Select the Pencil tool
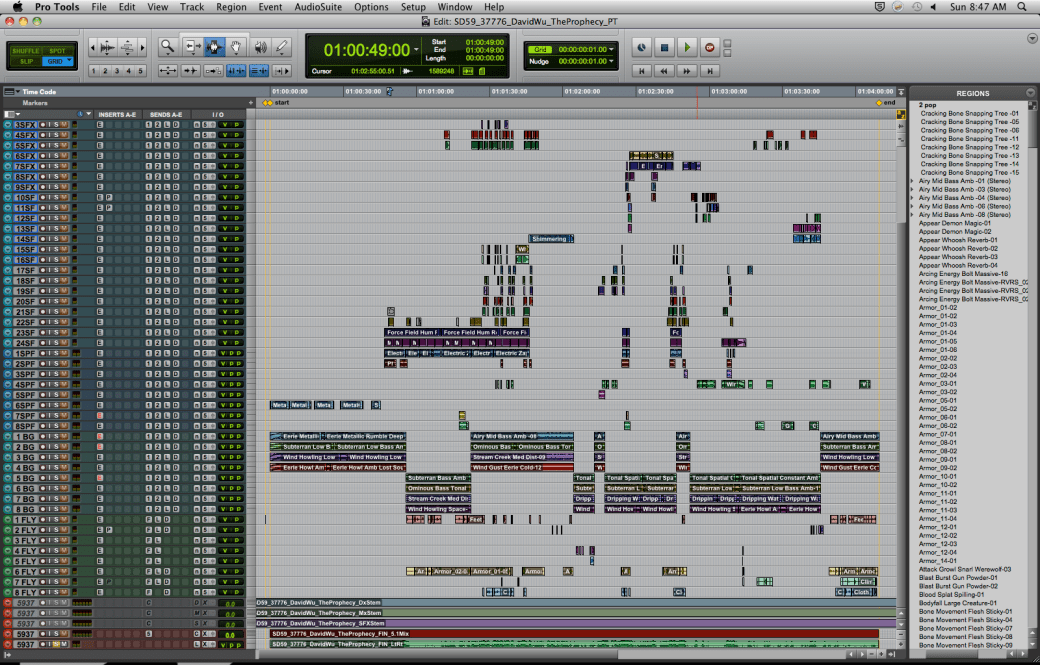Viewport: 1040px width, 665px height. tap(281, 47)
